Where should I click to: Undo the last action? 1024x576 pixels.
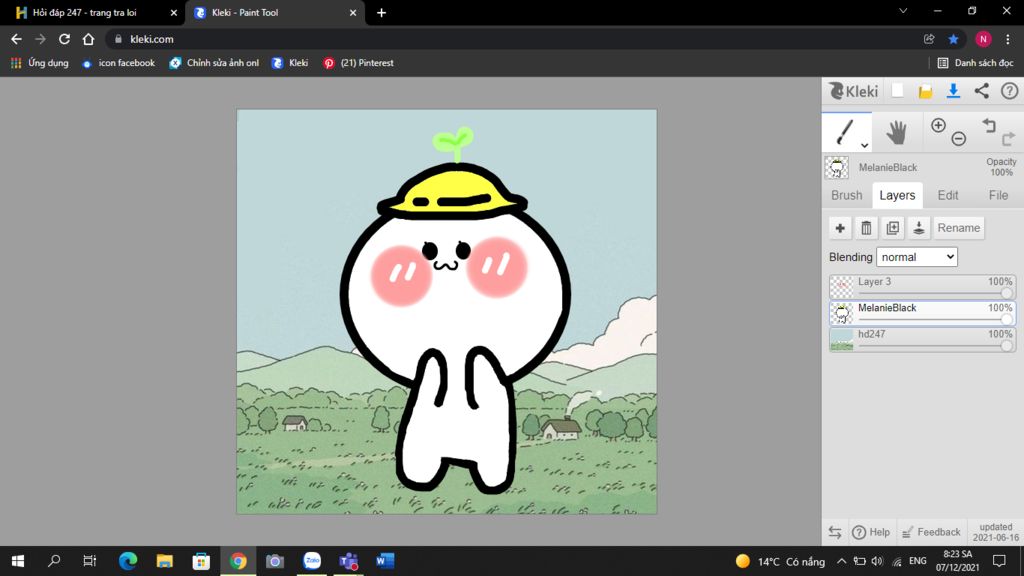tap(989, 125)
